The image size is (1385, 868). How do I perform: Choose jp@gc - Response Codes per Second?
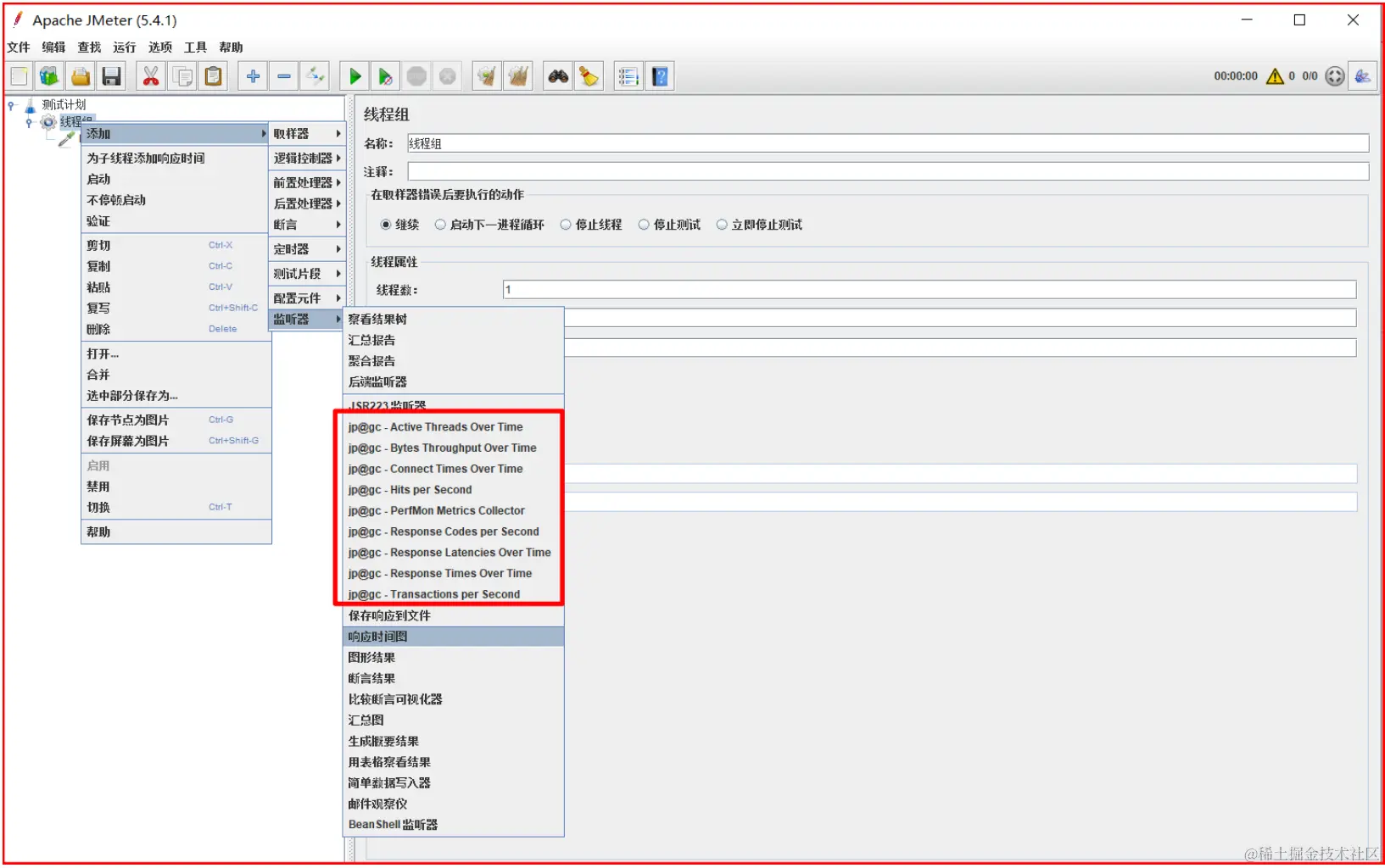pyautogui.click(x=453, y=532)
